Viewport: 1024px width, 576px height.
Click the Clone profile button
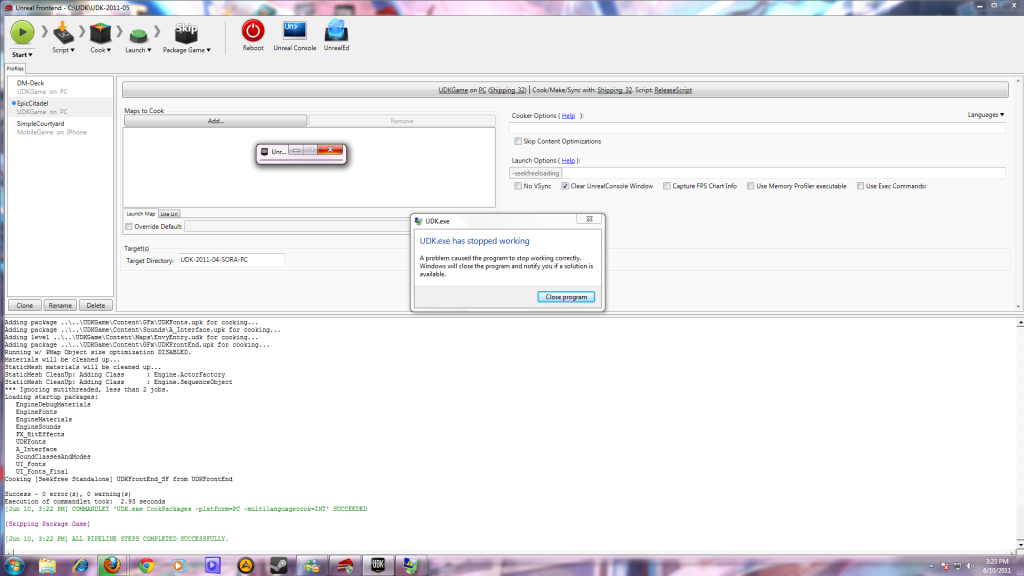coord(25,306)
